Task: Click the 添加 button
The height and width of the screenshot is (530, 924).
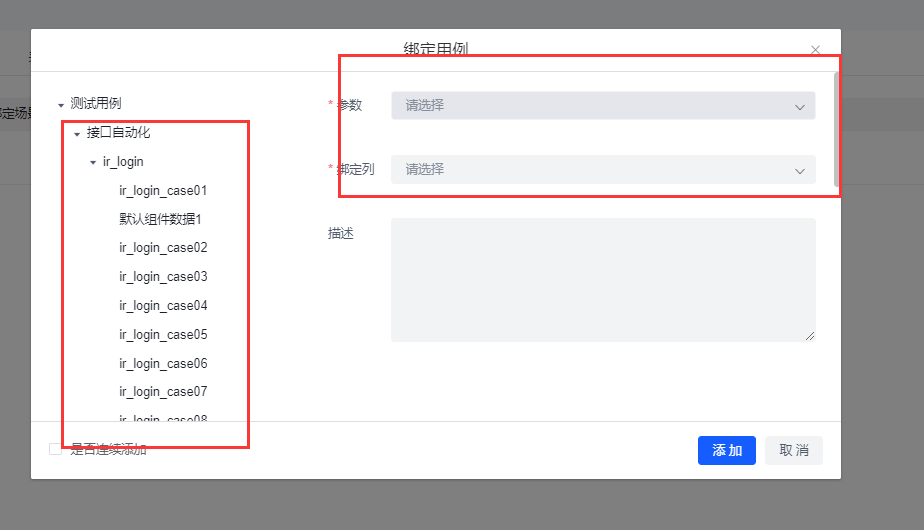Action: pos(726,451)
